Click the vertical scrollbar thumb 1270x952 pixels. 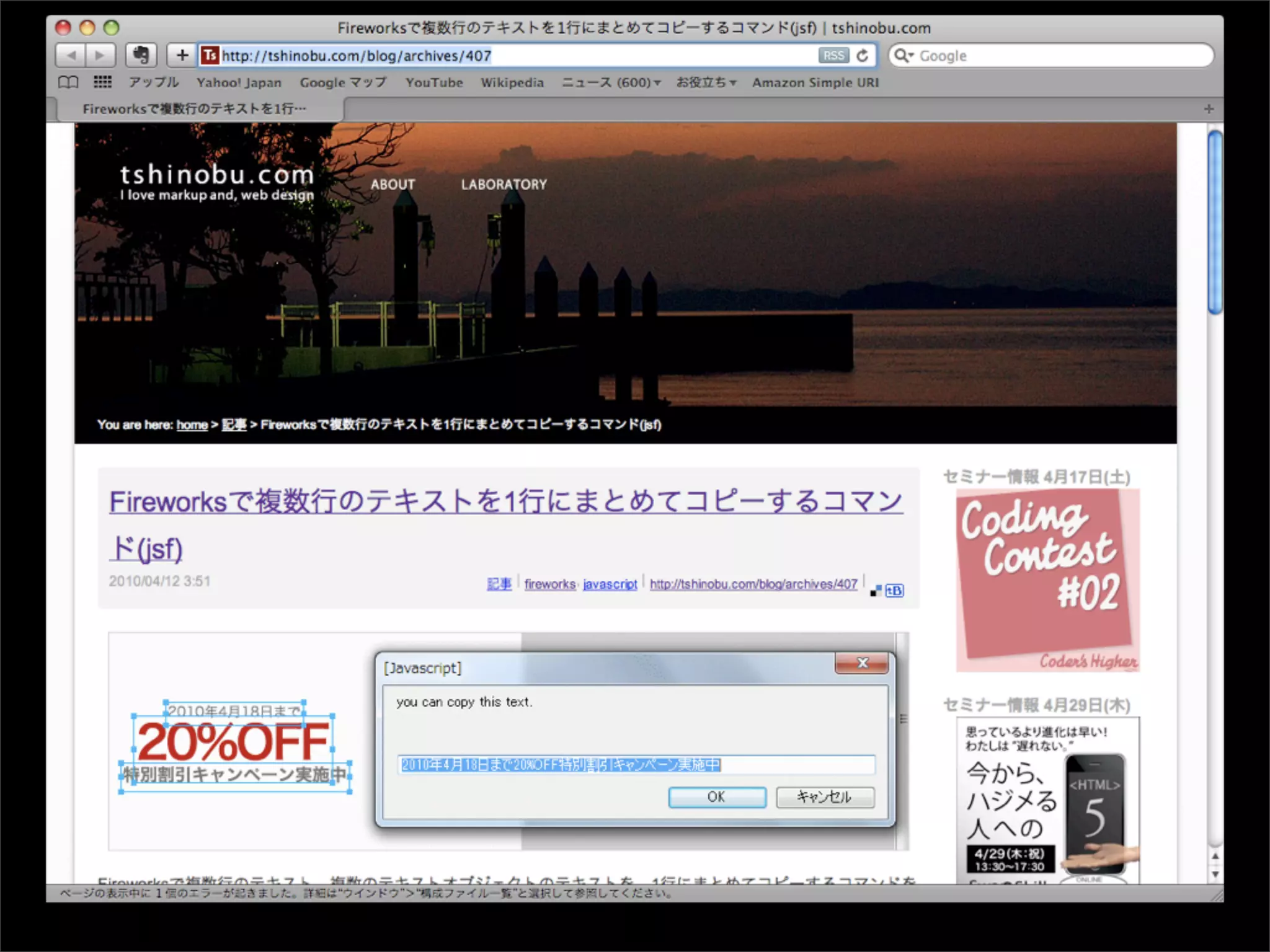tap(1215, 223)
